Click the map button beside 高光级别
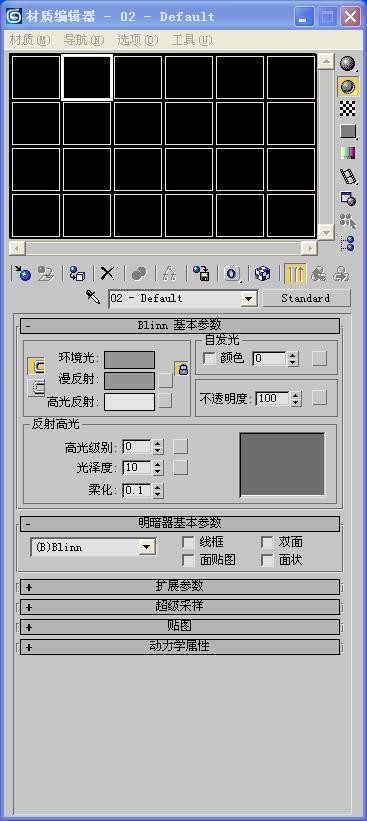The width and height of the screenshot is (367, 821). [181, 447]
